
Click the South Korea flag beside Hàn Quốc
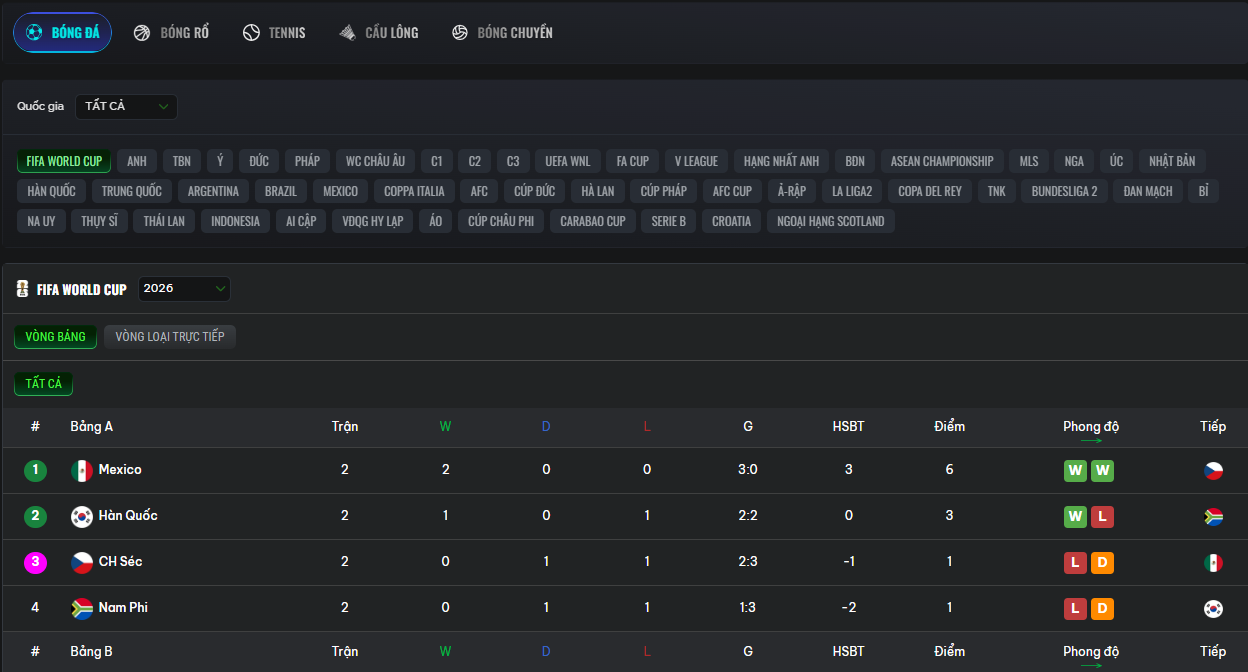click(82, 516)
